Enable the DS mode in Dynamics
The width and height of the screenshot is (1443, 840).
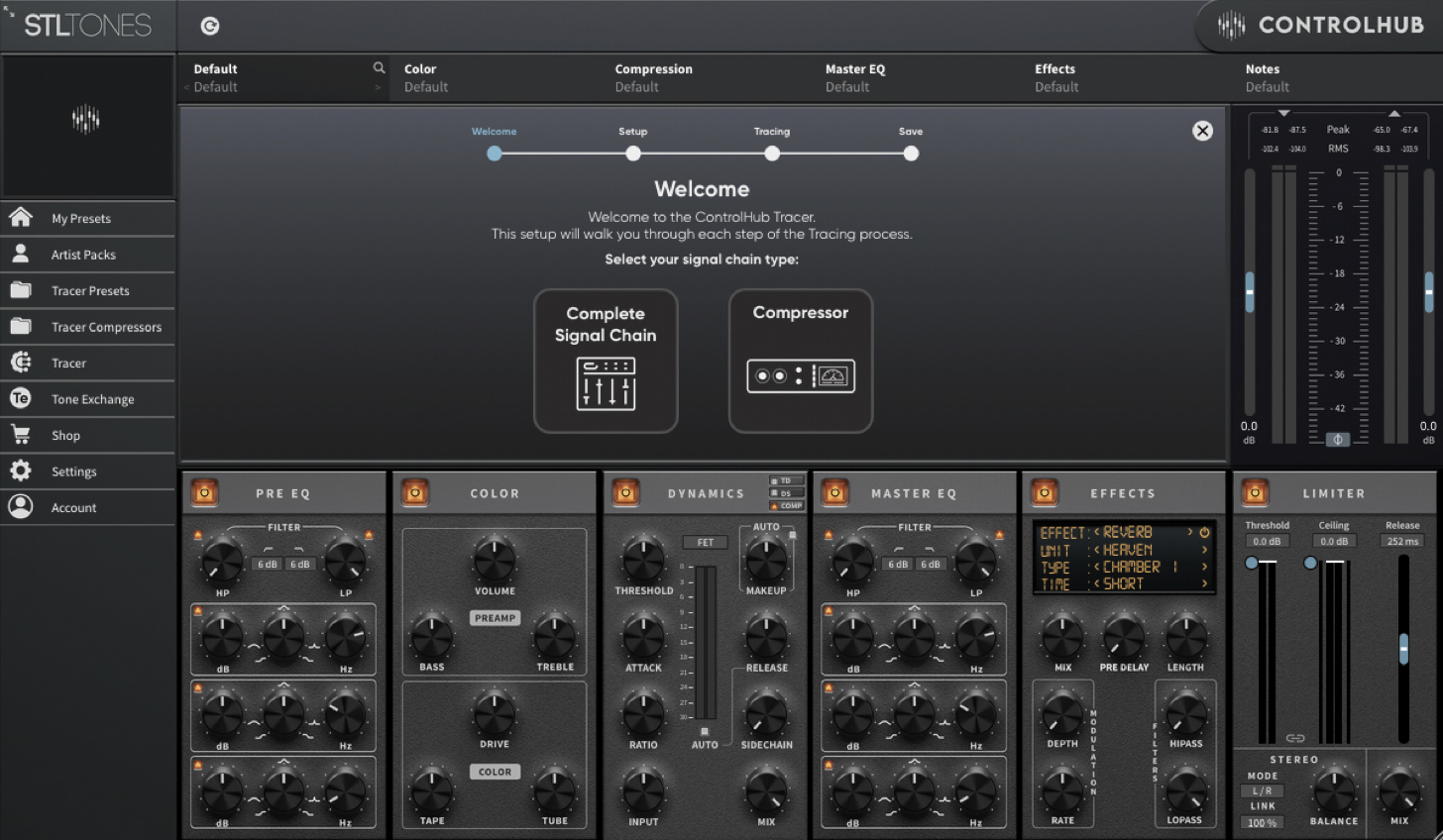[x=787, y=492]
